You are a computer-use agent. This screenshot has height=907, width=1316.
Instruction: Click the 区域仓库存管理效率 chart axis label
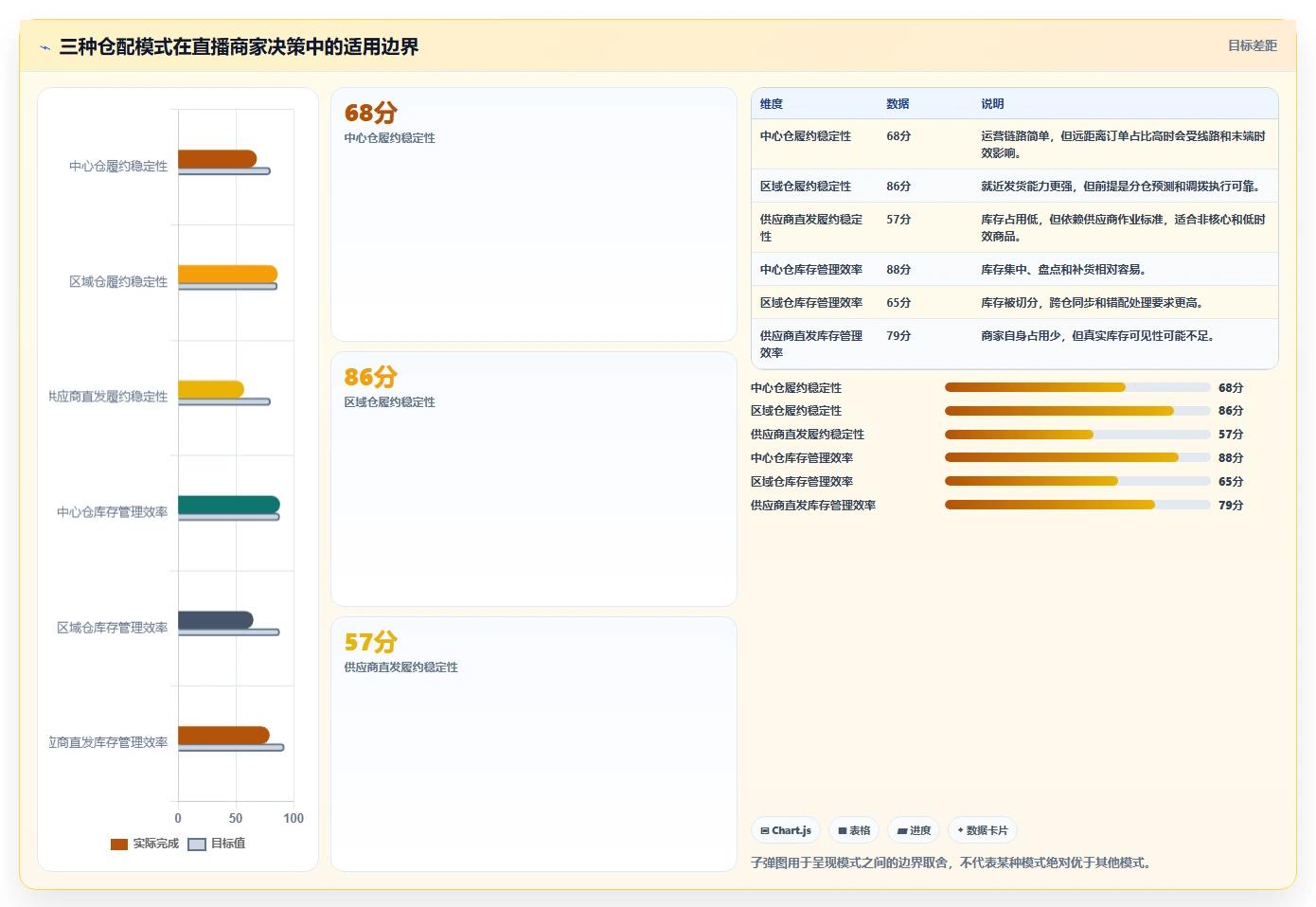tap(112, 628)
